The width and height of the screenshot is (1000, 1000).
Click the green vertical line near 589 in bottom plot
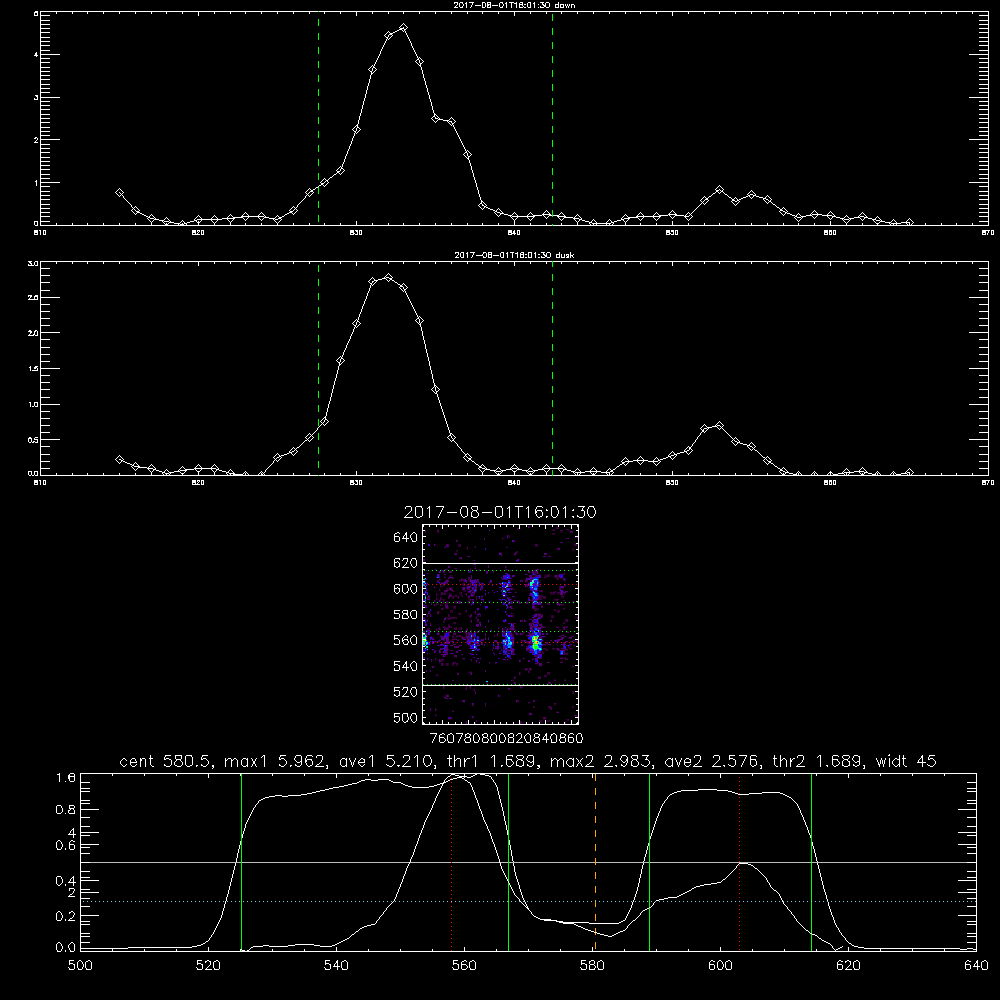tap(649, 862)
